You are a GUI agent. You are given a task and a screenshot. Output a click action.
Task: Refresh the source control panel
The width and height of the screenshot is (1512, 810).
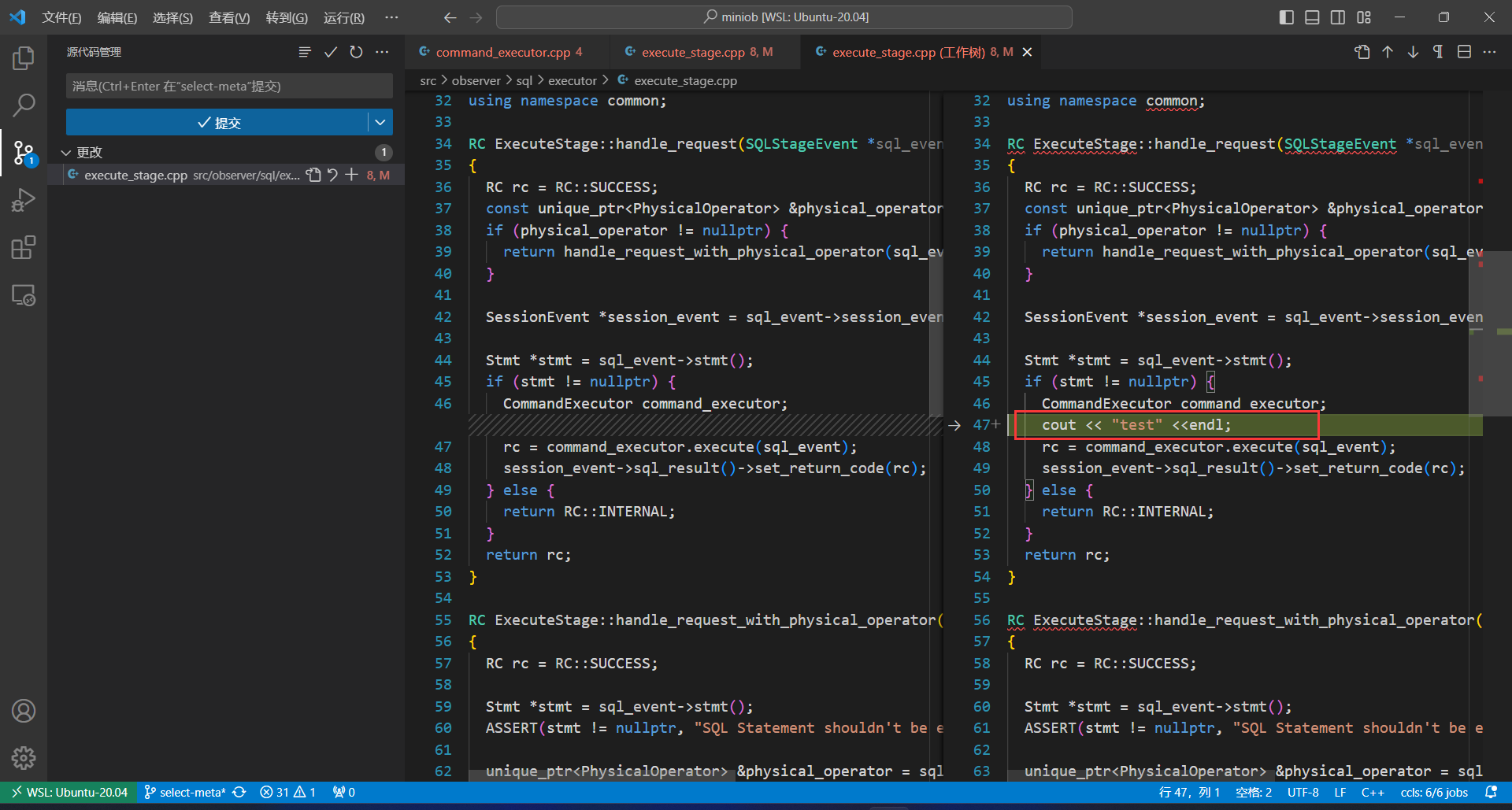coord(356,52)
